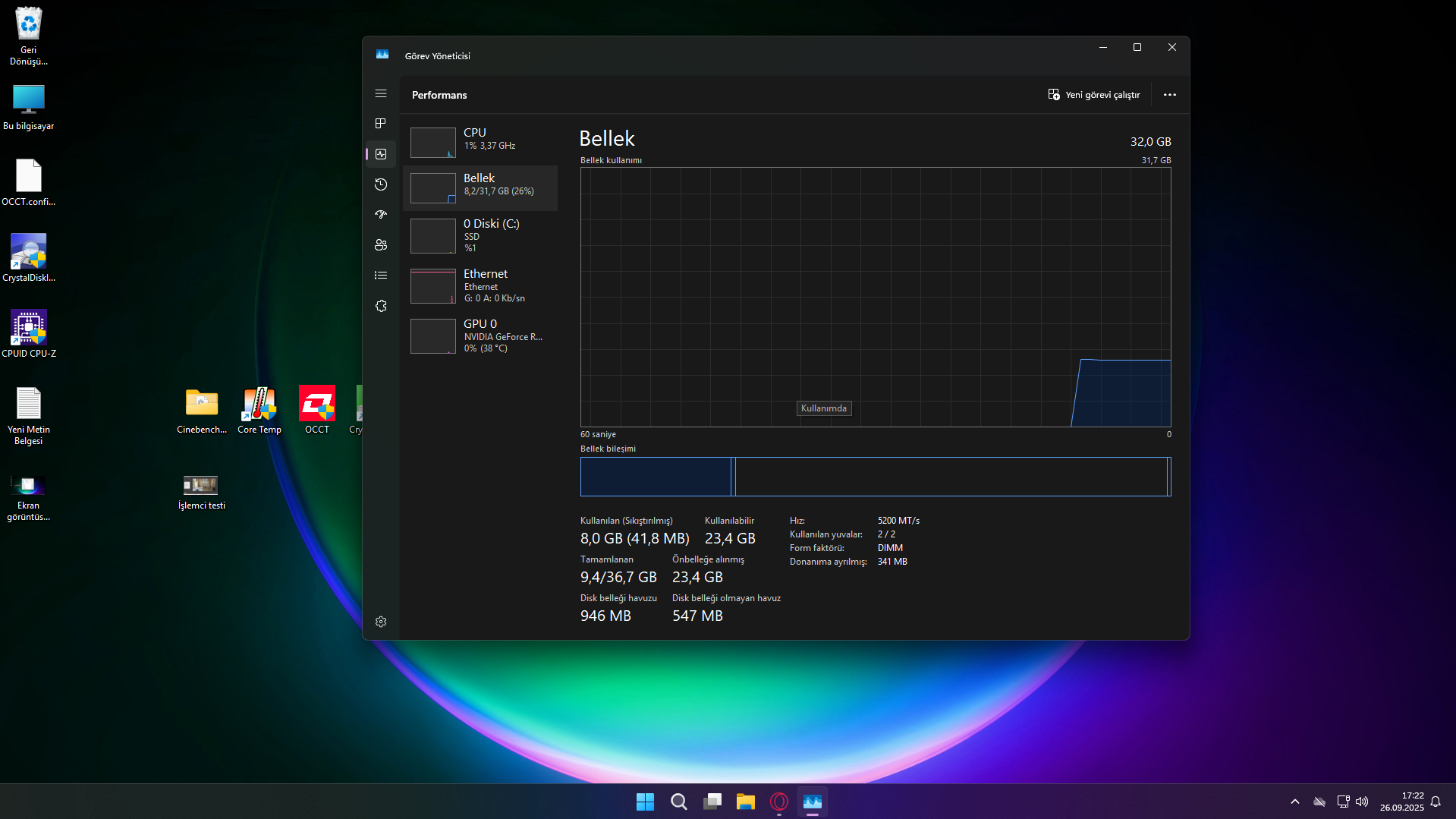The height and width of the screenshot is (819, 1456).
Task: Click the GPU 0 mini graph thumbnail
Action: (x=433, y=336)
